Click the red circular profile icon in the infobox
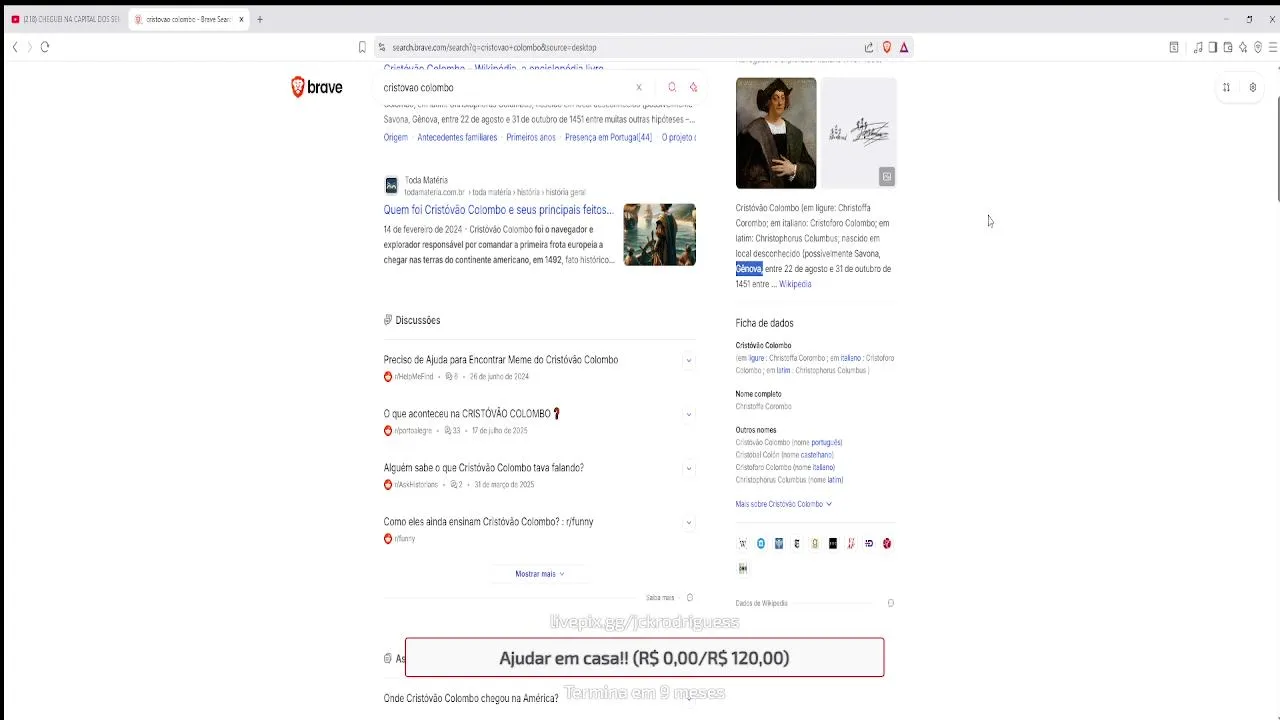The height and width of the screenshot is (720, 1280). point(887,544)
